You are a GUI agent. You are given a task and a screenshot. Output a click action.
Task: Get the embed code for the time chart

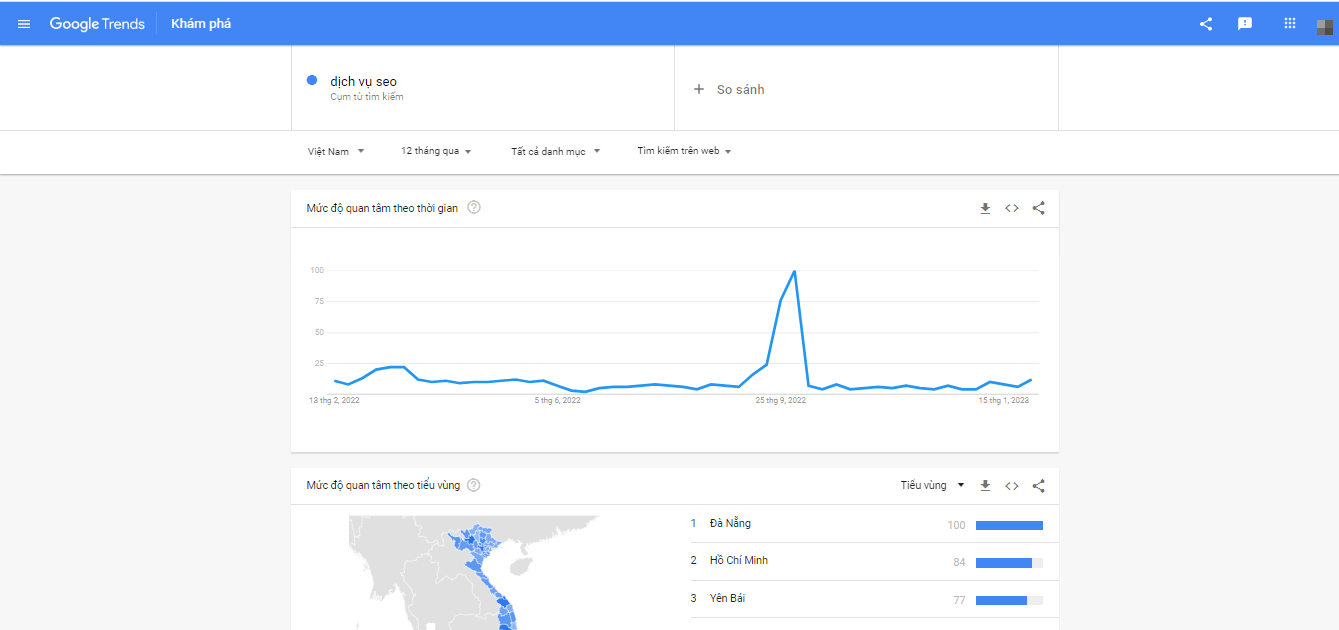point(1012,208)
